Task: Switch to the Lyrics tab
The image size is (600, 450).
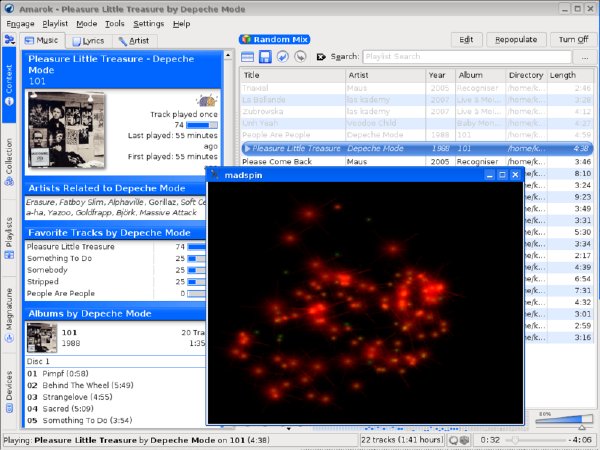Action: (89, 41)
